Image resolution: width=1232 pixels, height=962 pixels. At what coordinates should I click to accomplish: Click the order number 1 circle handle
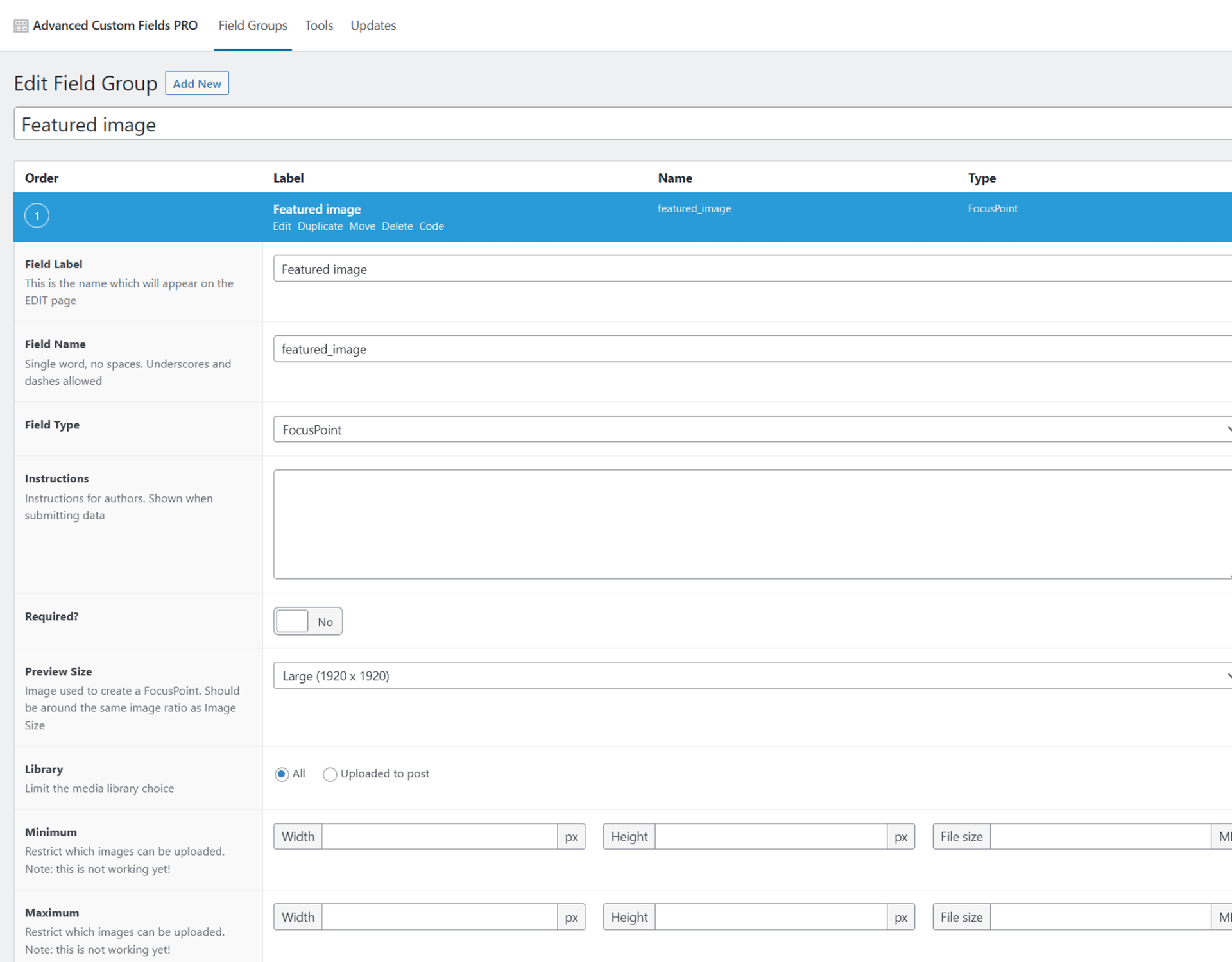click(37, 215)
